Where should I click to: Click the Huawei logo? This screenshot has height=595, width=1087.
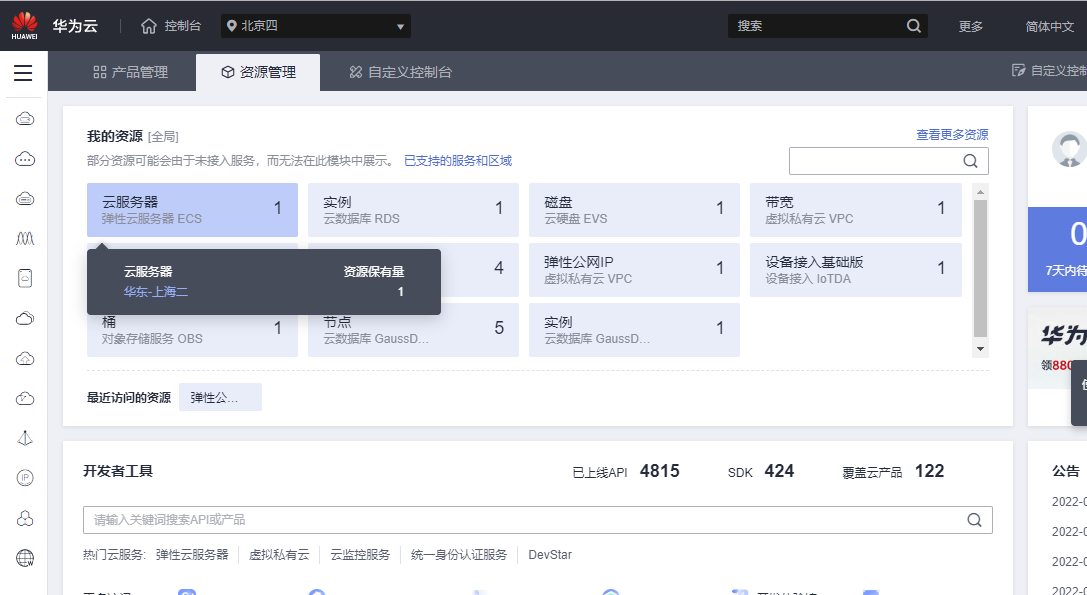pos(25,25)
